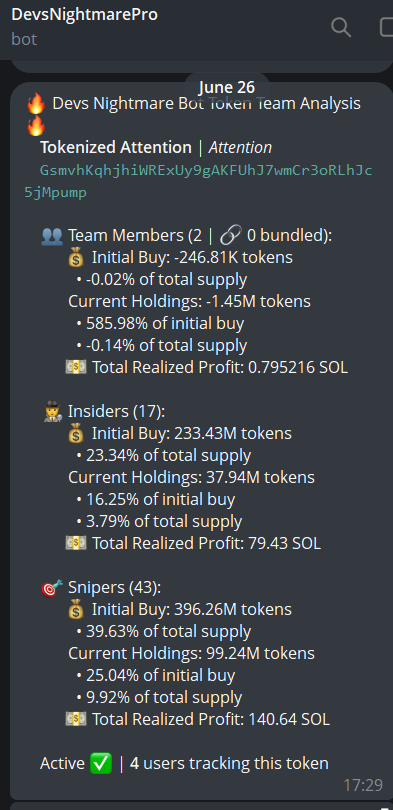The image size is (393, 810).
Task: Select the Tokenized Attention token name
Action: tap(116, 147)
